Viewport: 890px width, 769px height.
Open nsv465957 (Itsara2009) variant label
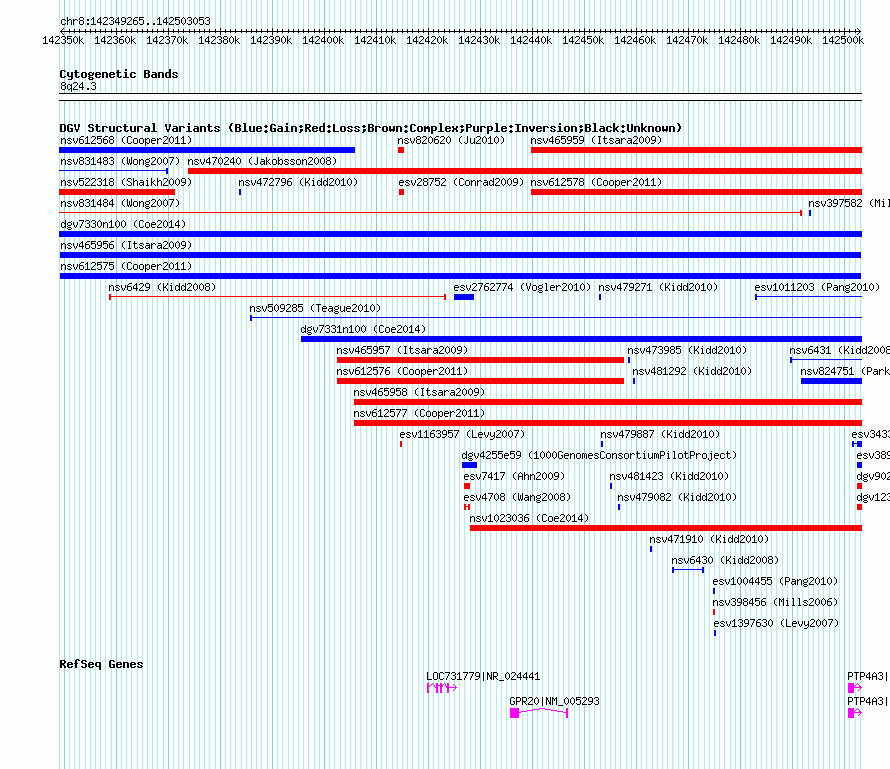(x=402, y=350)
